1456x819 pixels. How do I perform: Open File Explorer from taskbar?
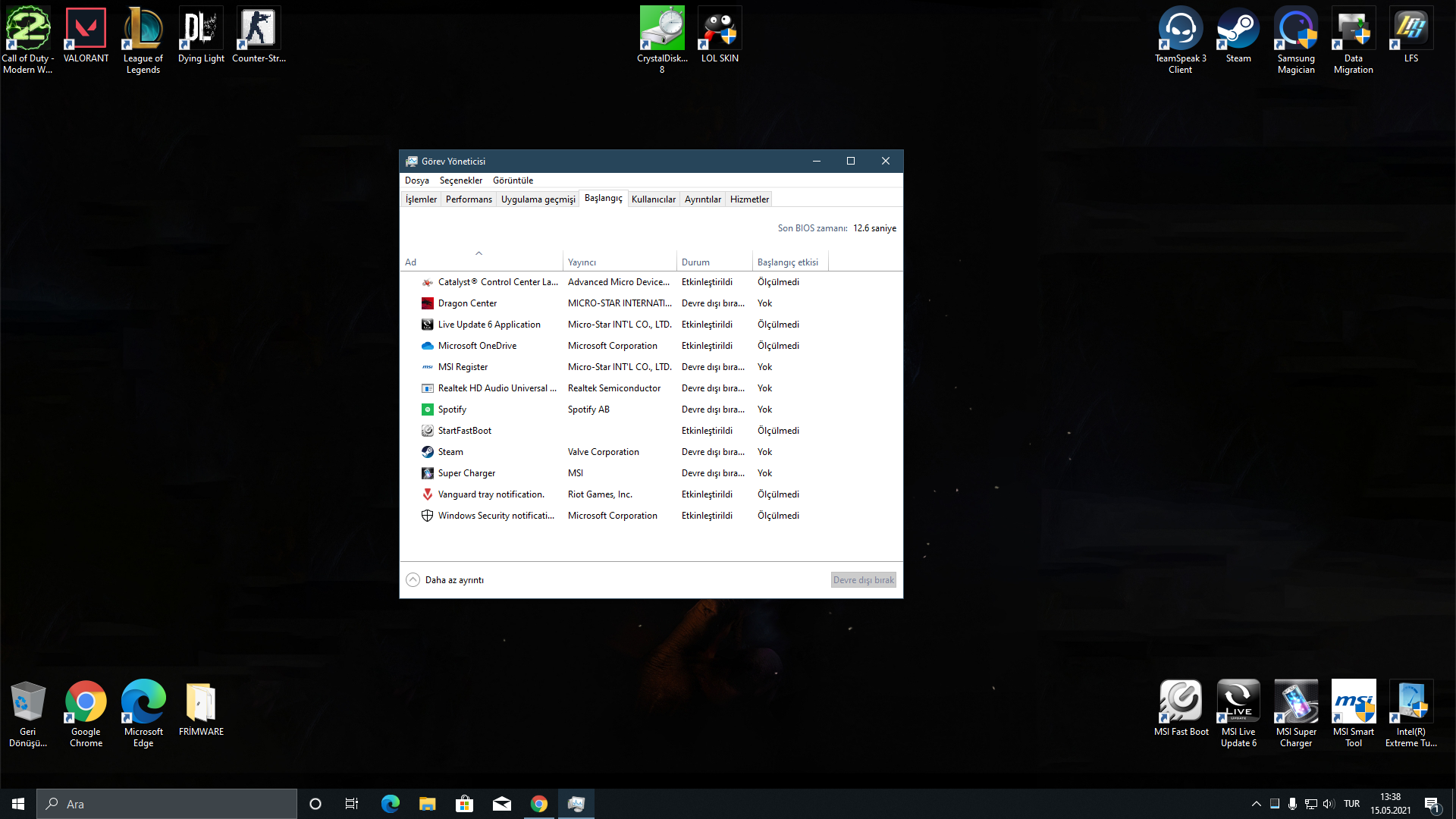coord(428,804)
